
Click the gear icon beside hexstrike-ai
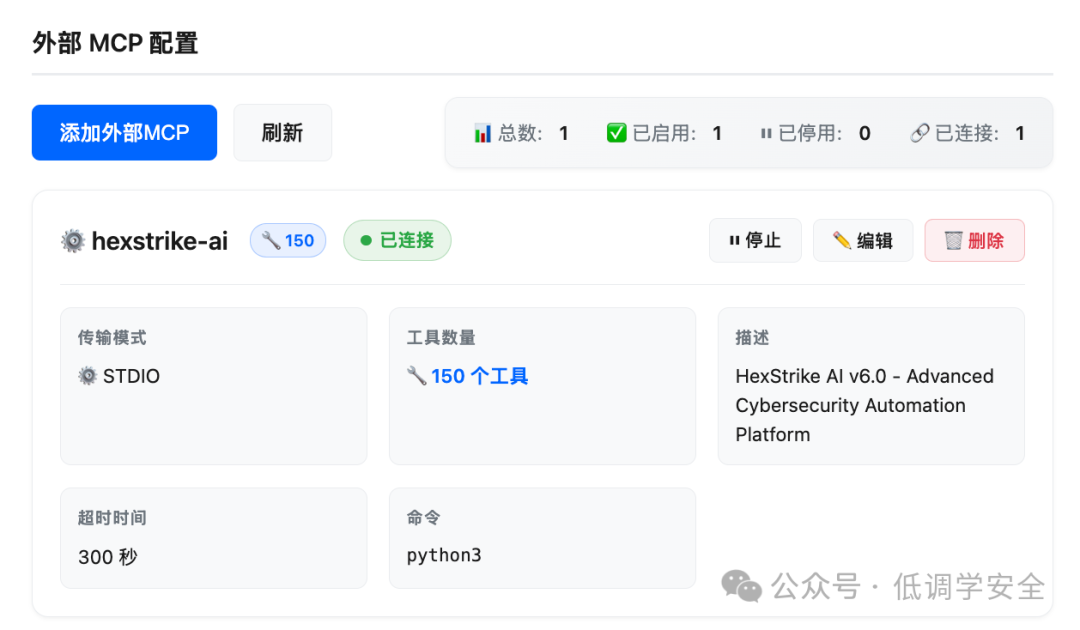pyautogui.click(x=73, y=241)
